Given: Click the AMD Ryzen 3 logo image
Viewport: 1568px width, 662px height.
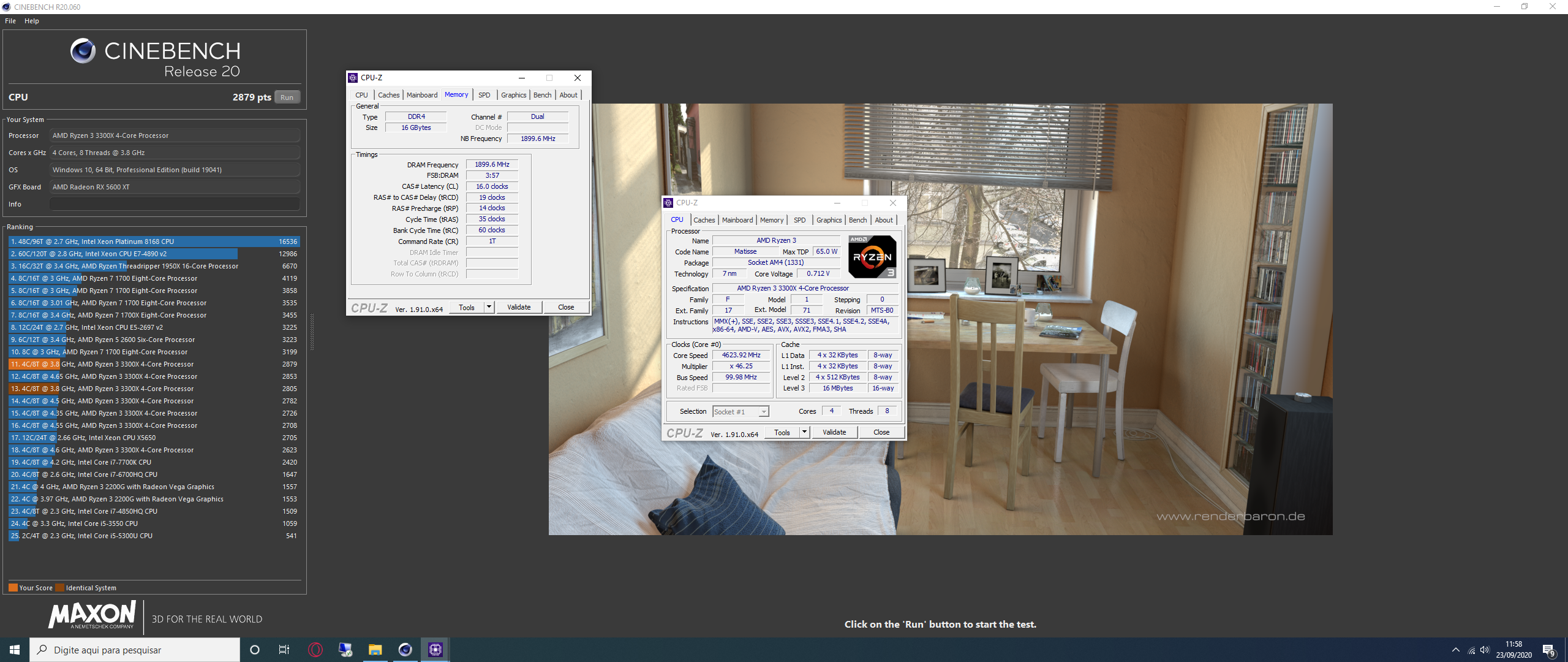Looking at the screenshot, I should pos(873,257).
